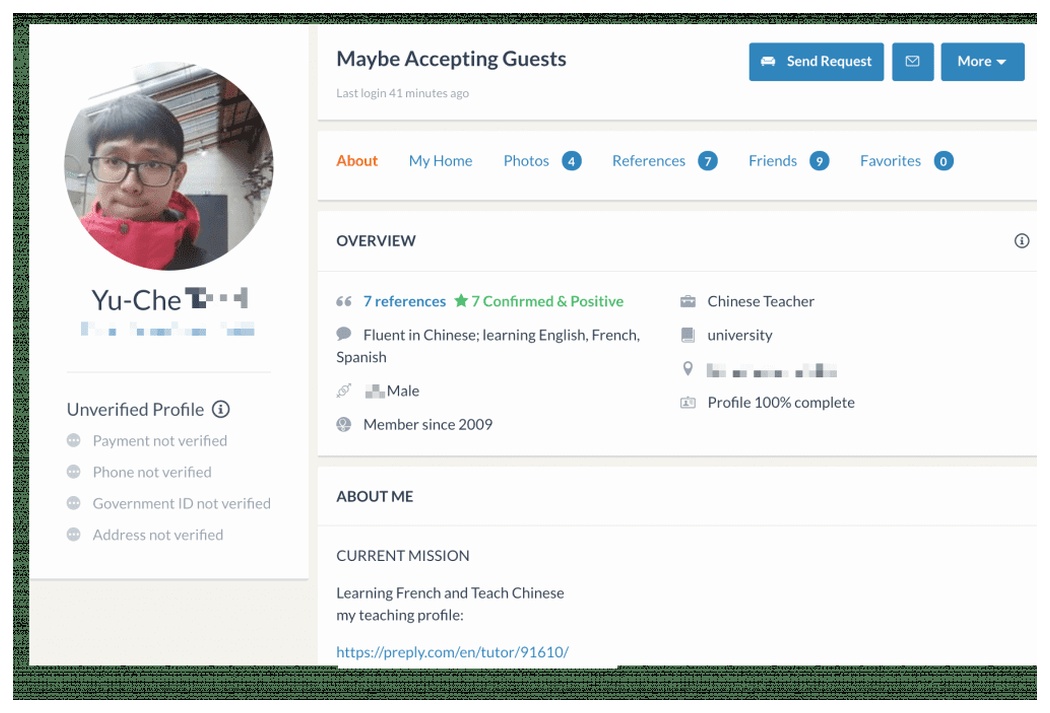Open the Overview info icon
This screenshot has height=713, width=1050.
tap(1021, 241)
